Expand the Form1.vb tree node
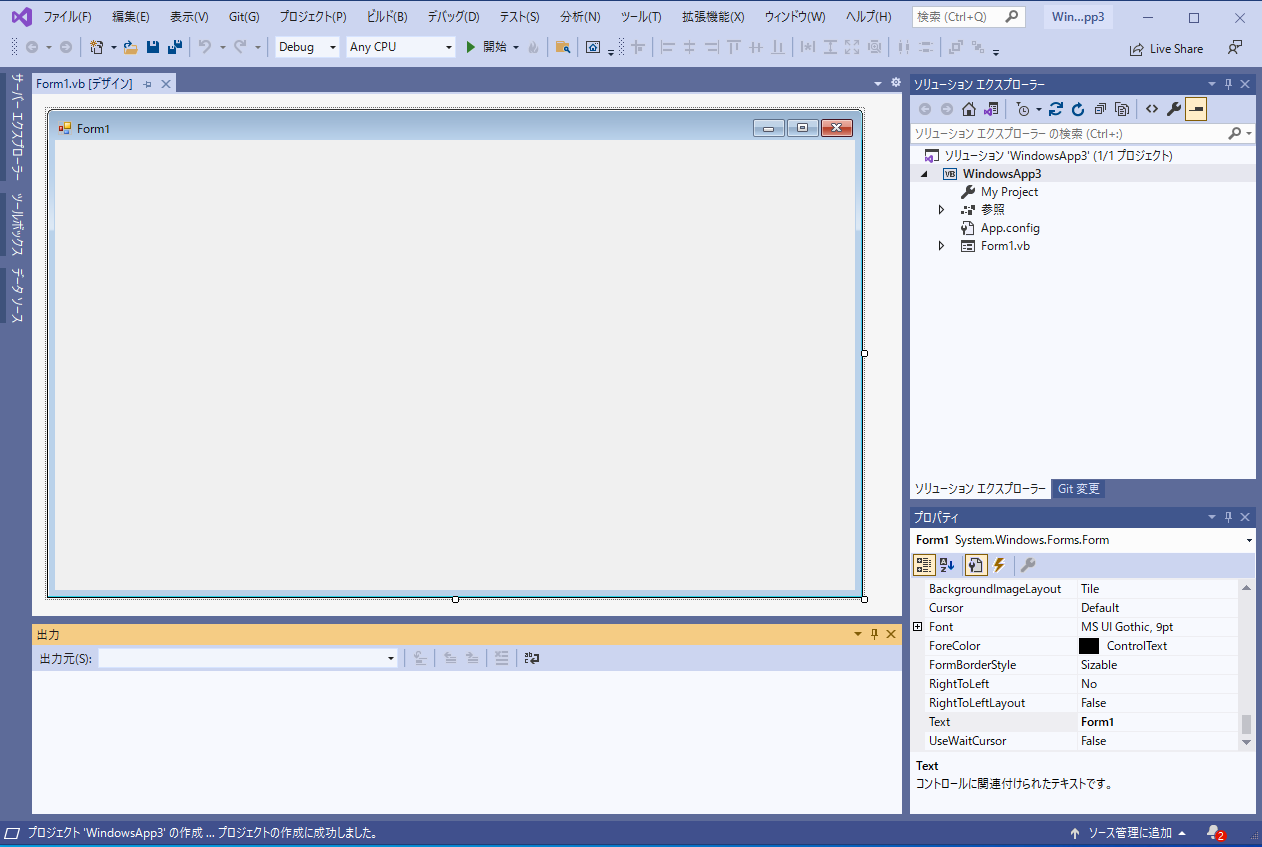Image resolution: width=1262 pixels, height=847 pixels. pyautogui.click(x=941, y=246)
